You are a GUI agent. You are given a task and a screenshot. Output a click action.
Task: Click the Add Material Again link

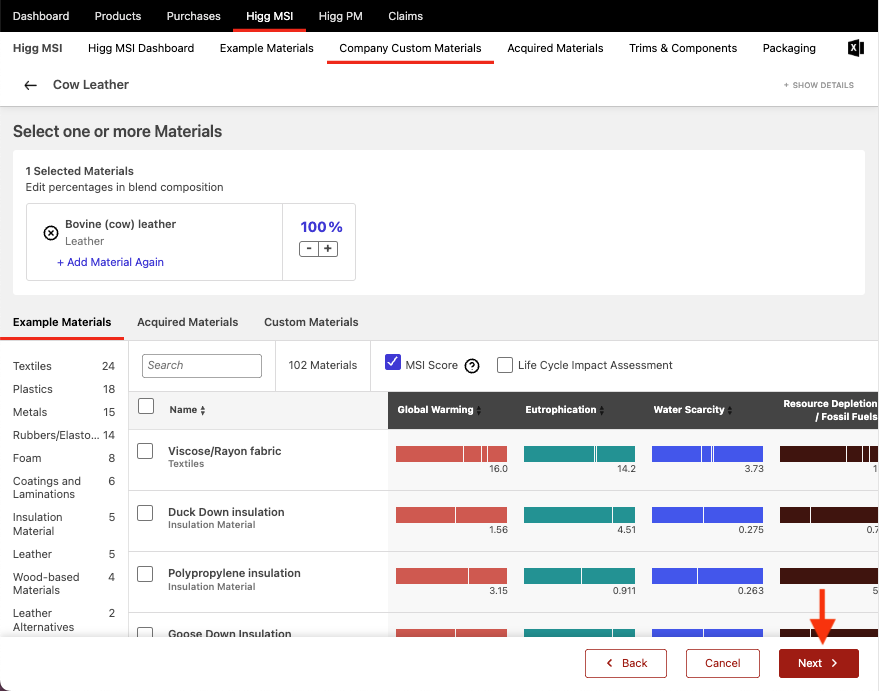(x=110, y=262)
